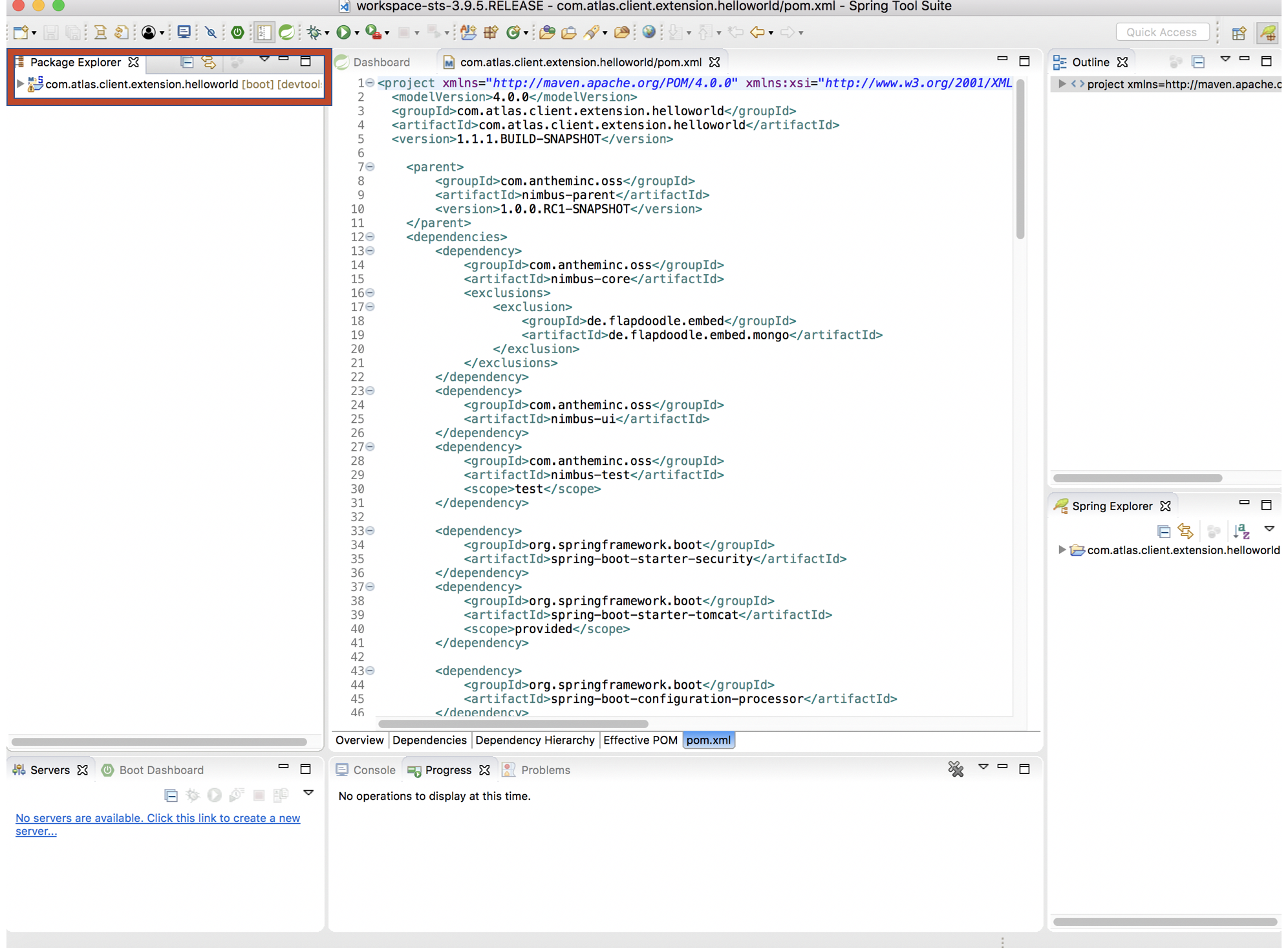Toggle Link with Editor in Spring Explorer

[x=1186, y=531]
